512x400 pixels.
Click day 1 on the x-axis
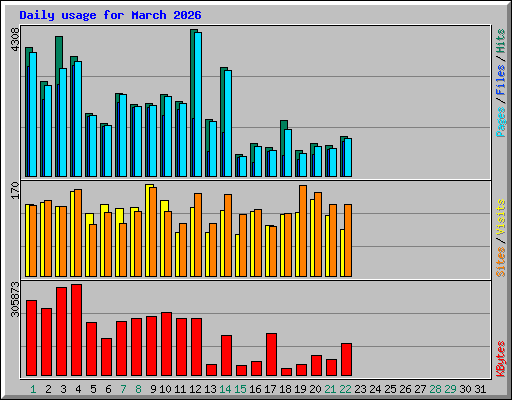[33, 389]
